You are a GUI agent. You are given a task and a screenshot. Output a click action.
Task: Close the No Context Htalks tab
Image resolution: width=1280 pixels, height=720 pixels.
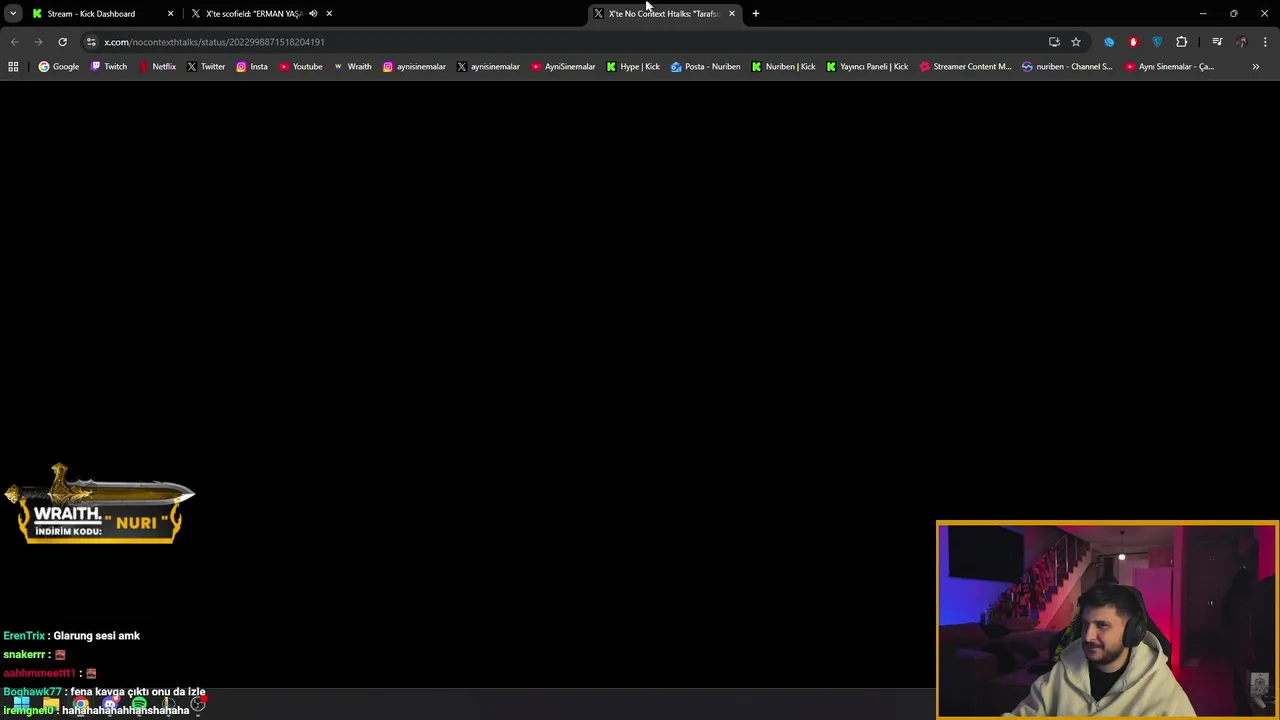click(732, 13)
